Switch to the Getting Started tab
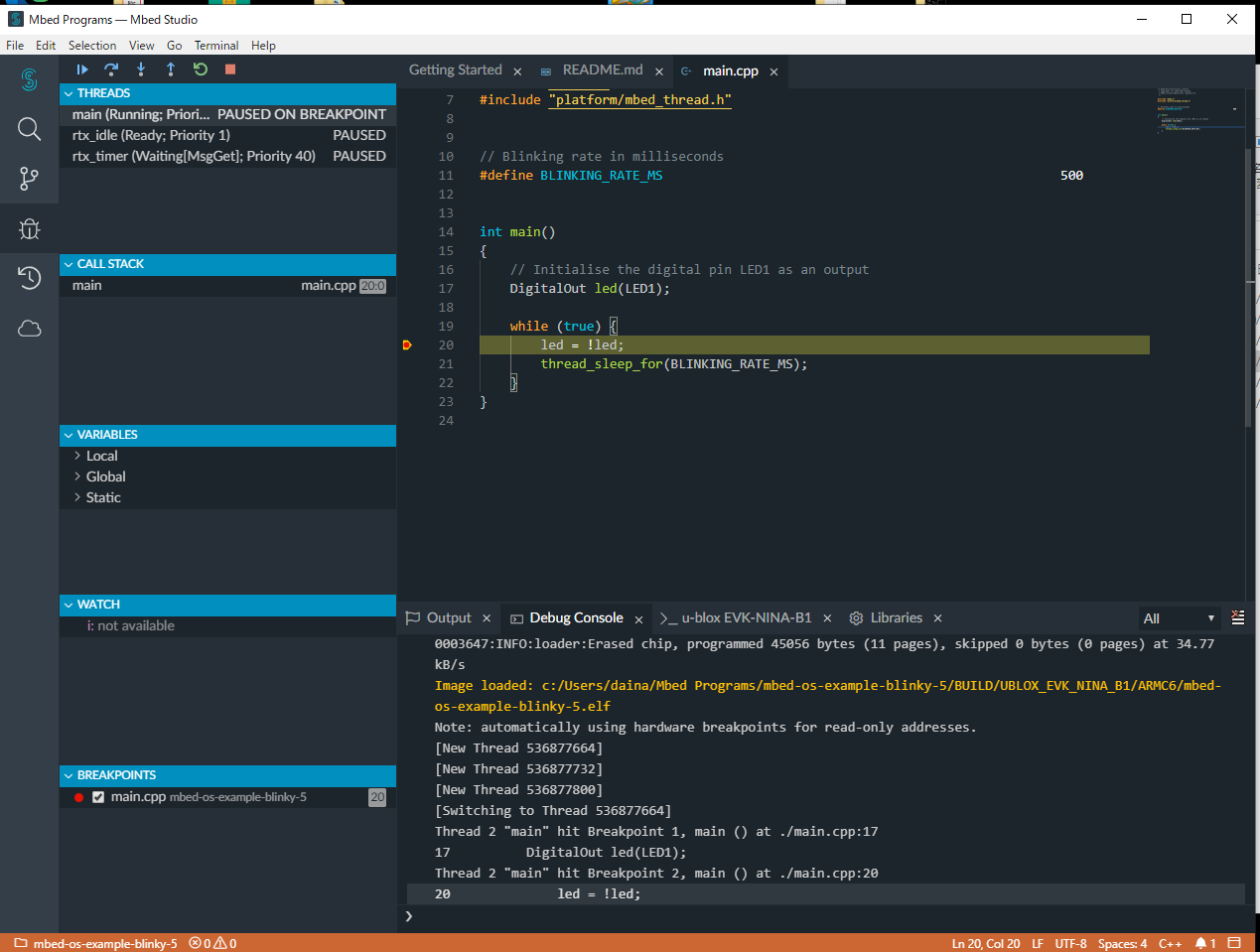Image resolution: width=1260 pixels, height=952 pixels. tap(456, 70)
